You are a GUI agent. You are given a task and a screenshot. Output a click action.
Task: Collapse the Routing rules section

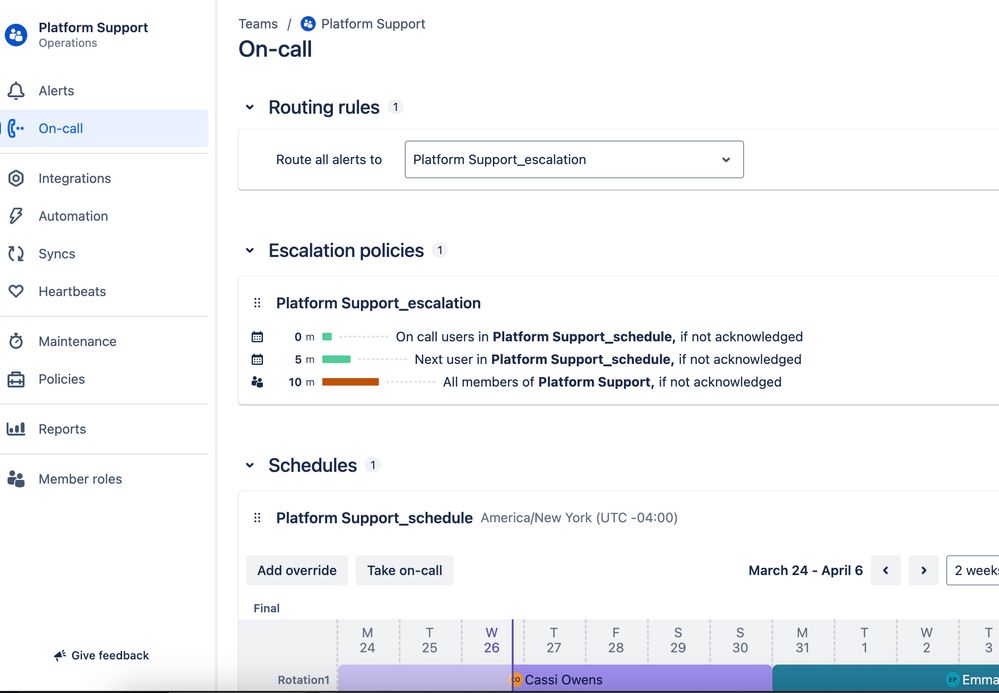[x=250, y=107]
